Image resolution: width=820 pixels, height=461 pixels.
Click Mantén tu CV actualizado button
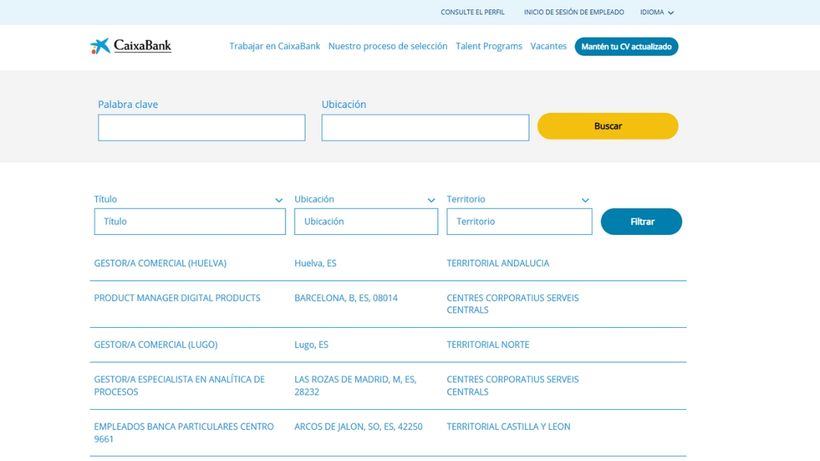coord(626,46)
